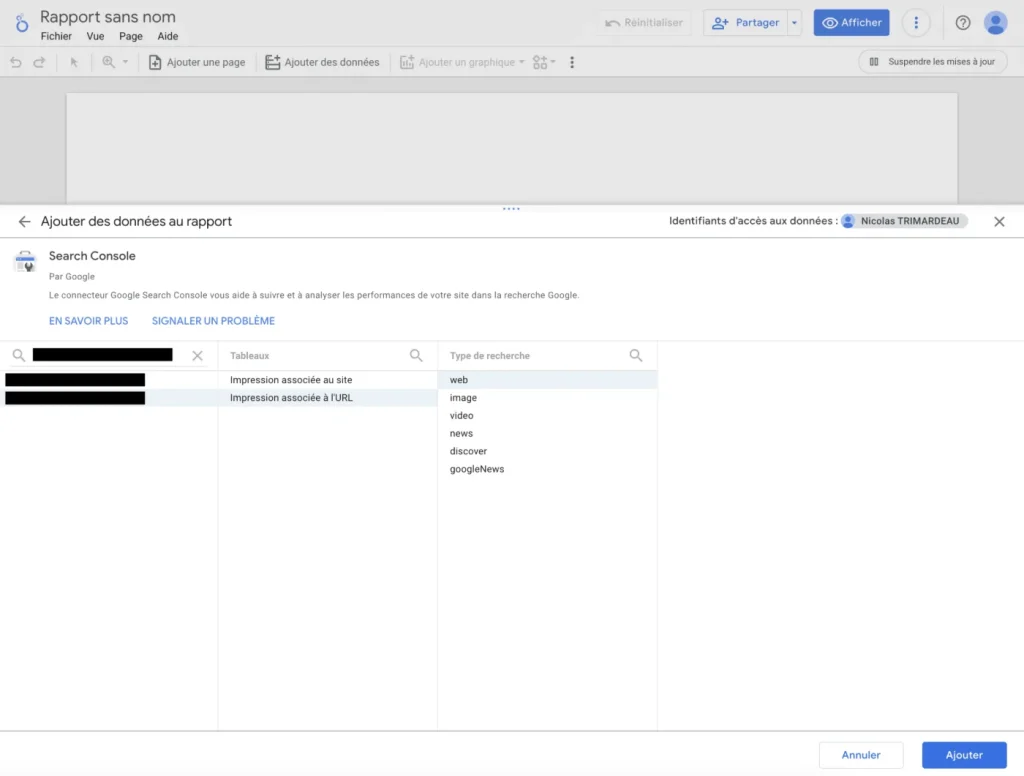Viewport: 1024px width, 776px height.
Task: Select Impression associée à l'URL
Action: tap(328, 397)
